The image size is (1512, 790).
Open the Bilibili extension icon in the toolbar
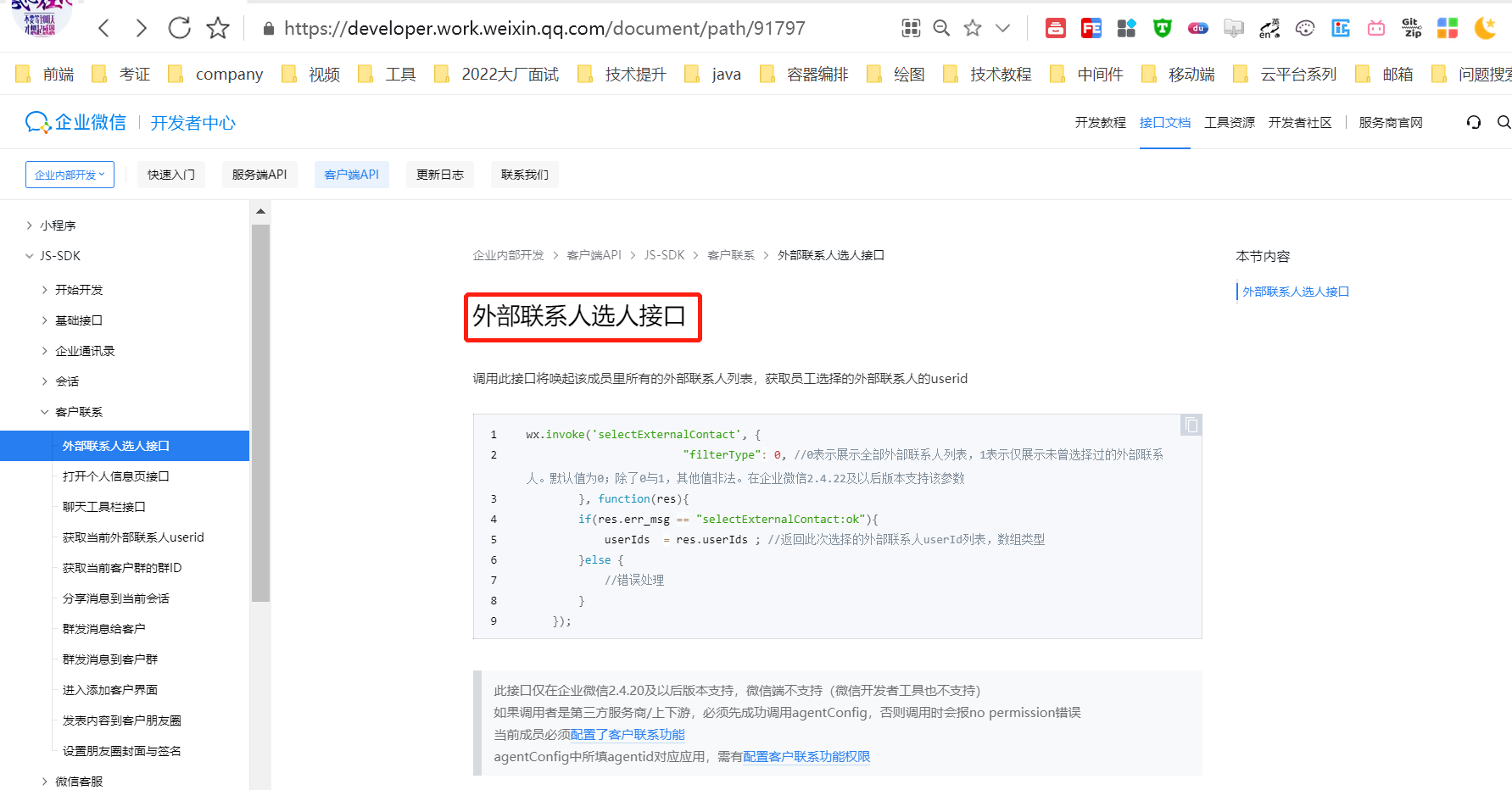coord(1375,28)
